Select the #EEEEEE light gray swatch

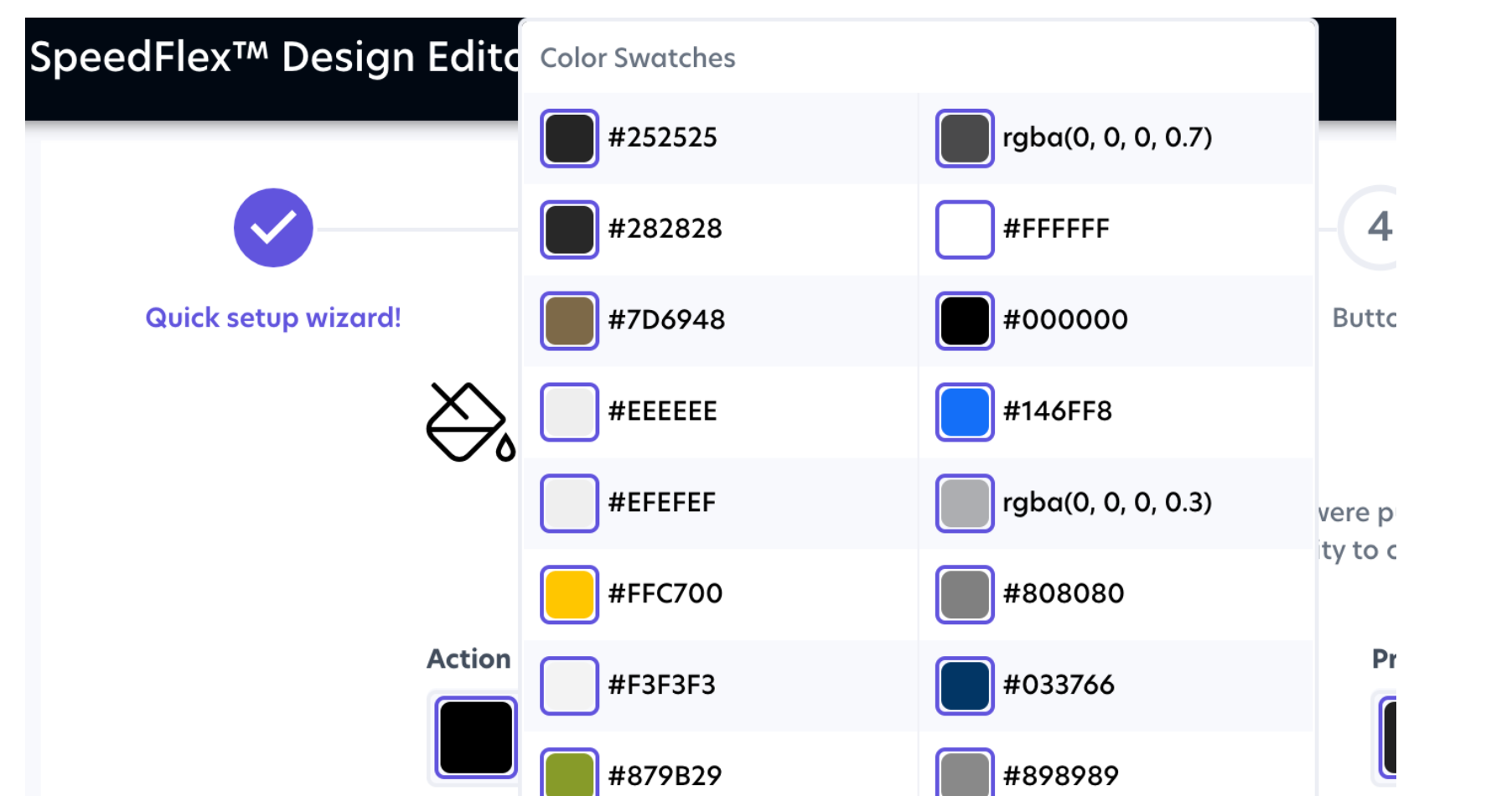569,412
